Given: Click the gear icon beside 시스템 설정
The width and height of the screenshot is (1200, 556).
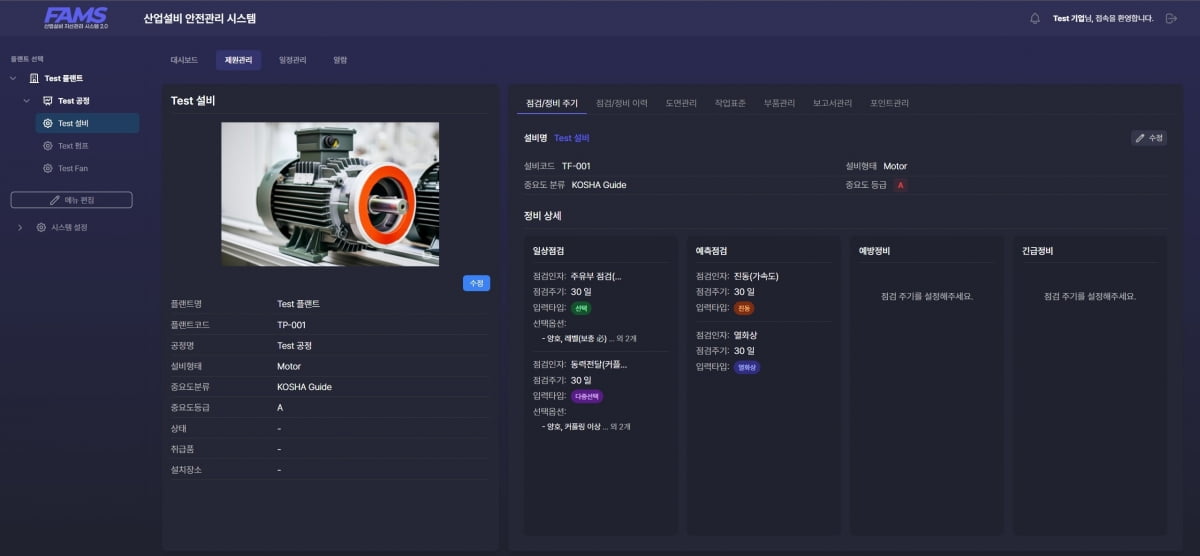Looking at the screenshot, I should [41, 228].
